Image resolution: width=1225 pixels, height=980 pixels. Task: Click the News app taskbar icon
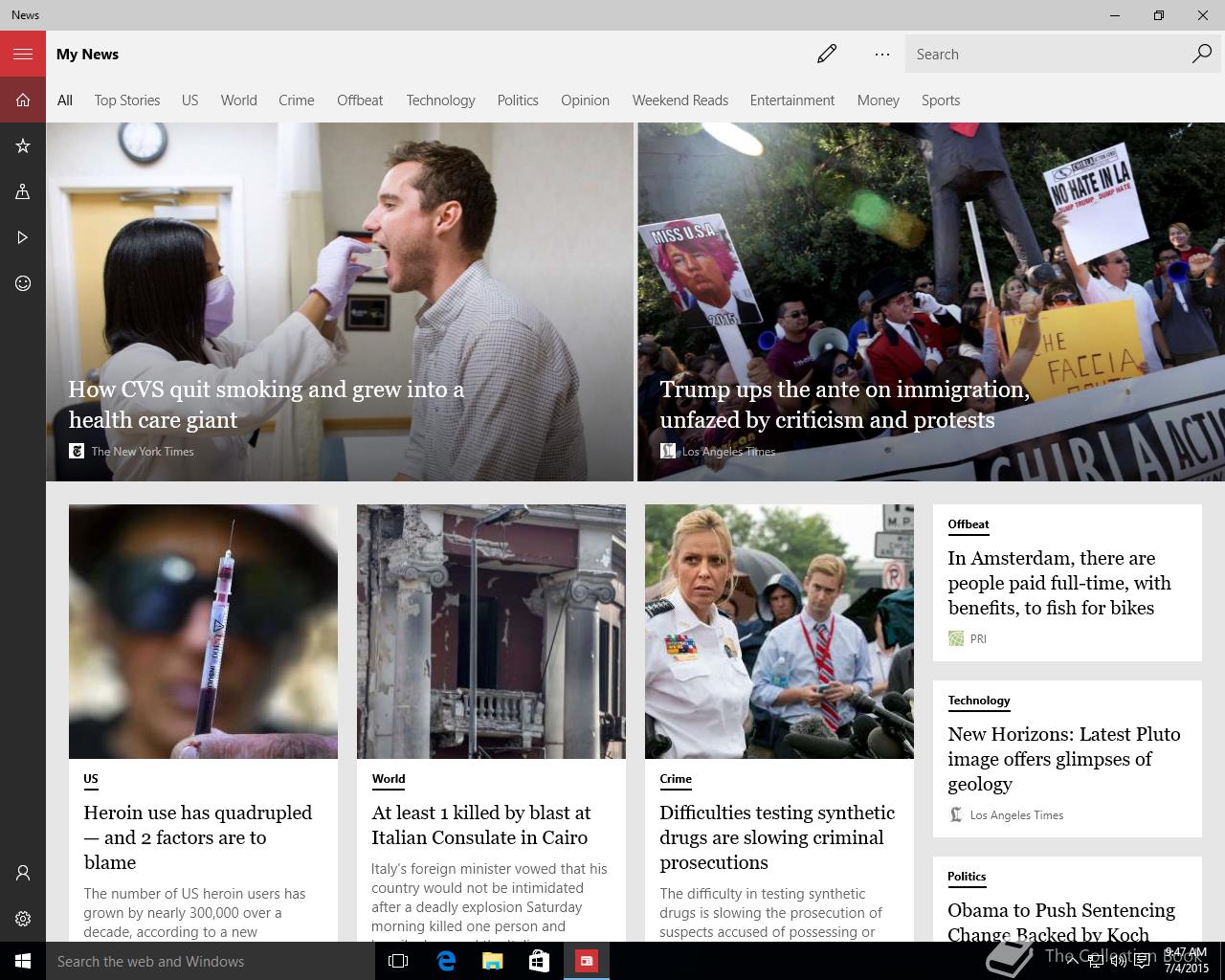pyautogui.click(x=586, y=961)
